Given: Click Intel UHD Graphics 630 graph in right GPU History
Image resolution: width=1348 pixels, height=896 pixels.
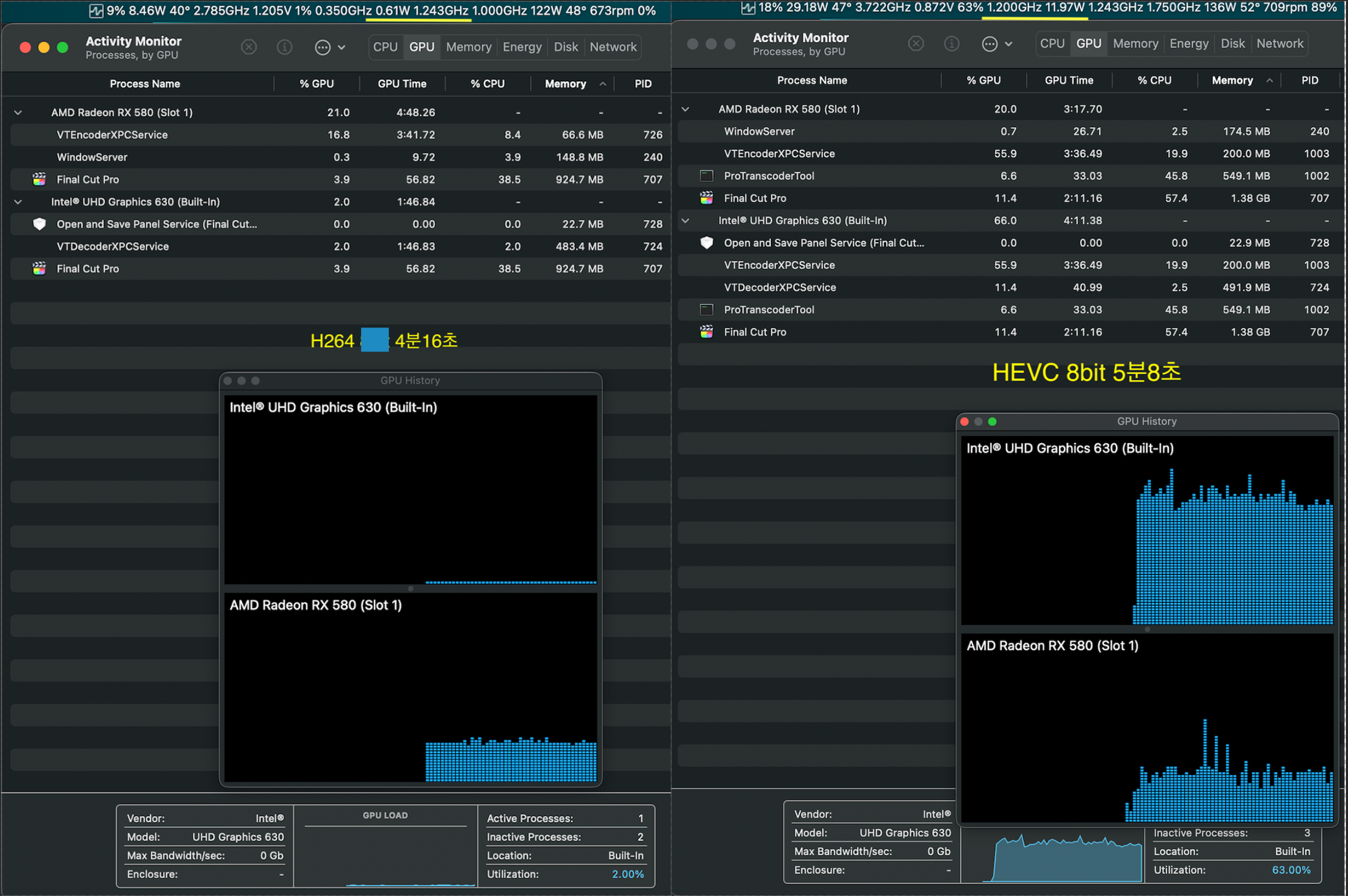Looking at the screenshot, I should 1147,530.
